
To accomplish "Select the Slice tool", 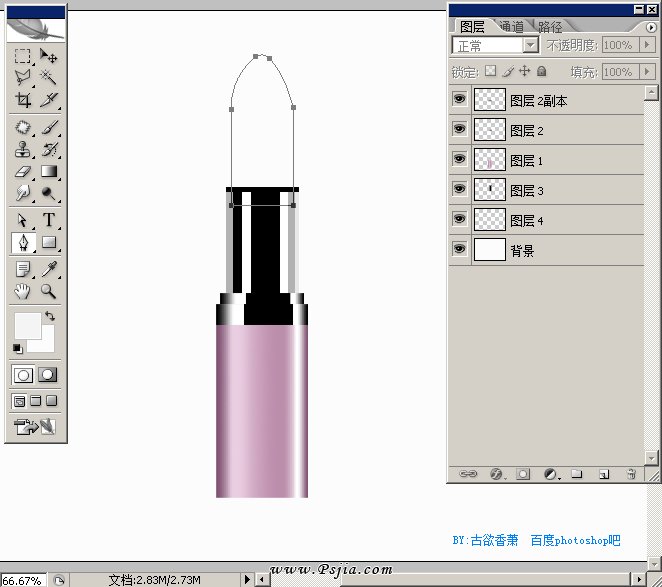I will (49, 100).
